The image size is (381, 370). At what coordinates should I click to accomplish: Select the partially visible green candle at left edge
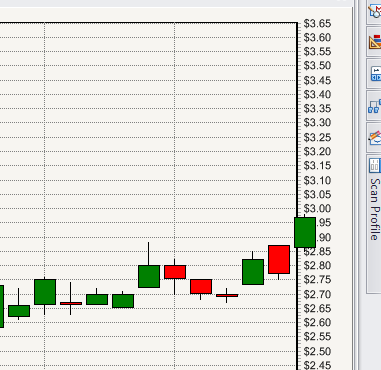(x=2, y=306)
